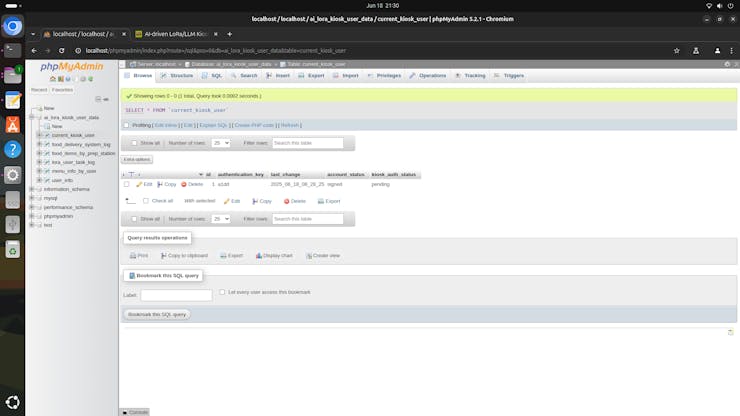Click the Delete action beside With selected
Screen dimensions: 740x416
[x=294, y=201]
